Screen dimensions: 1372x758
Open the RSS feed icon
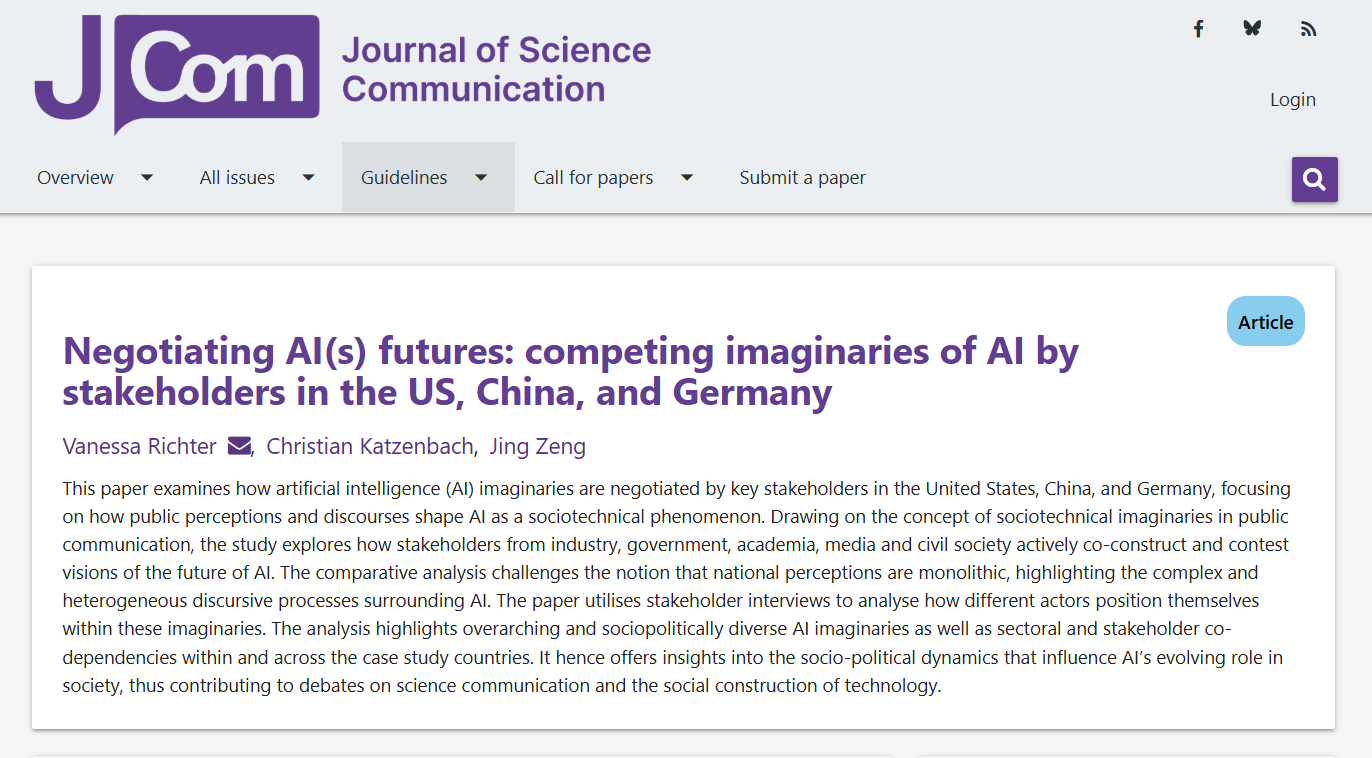tap(1308, 29)
